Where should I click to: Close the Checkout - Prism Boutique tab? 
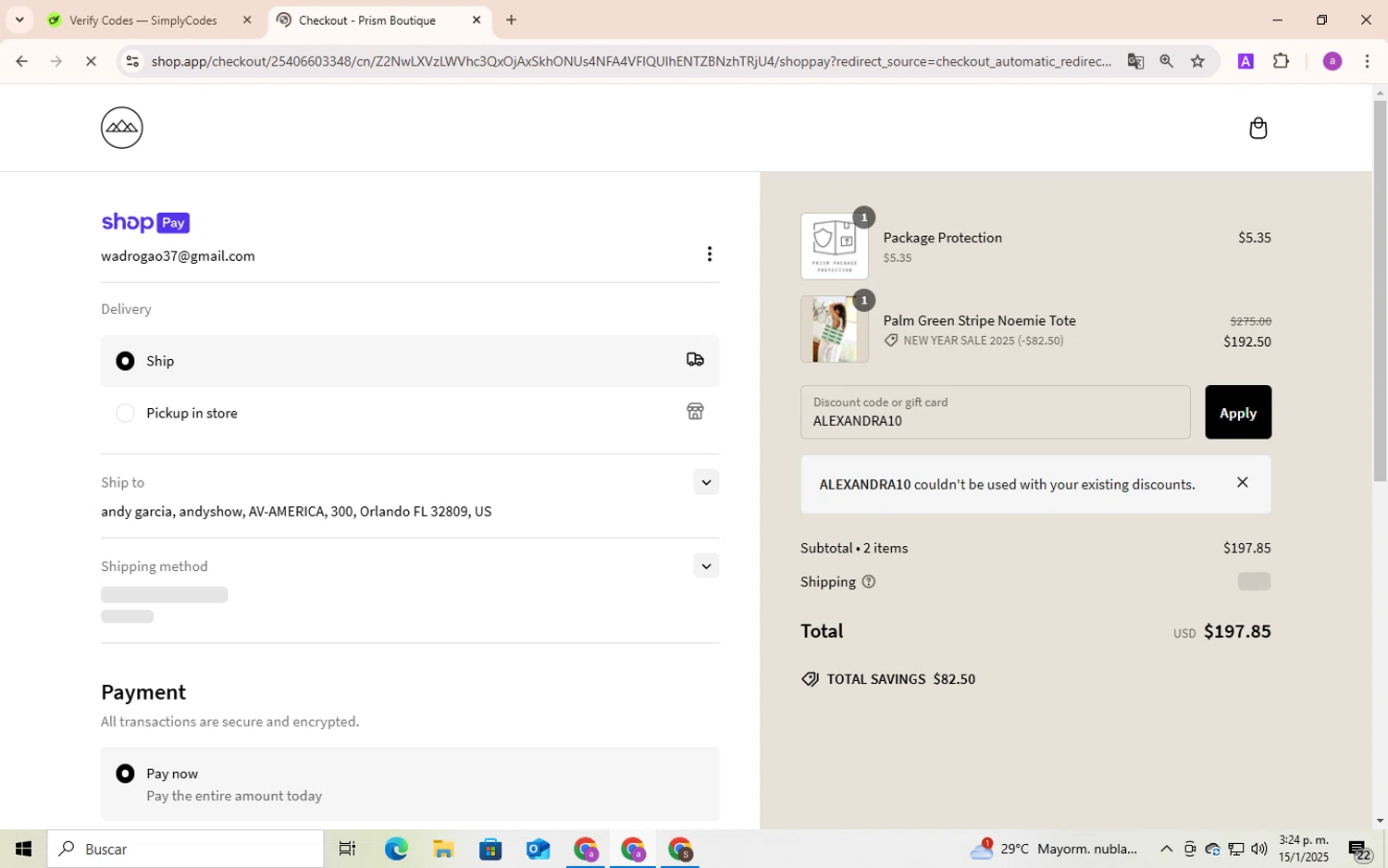coord(477,19)
